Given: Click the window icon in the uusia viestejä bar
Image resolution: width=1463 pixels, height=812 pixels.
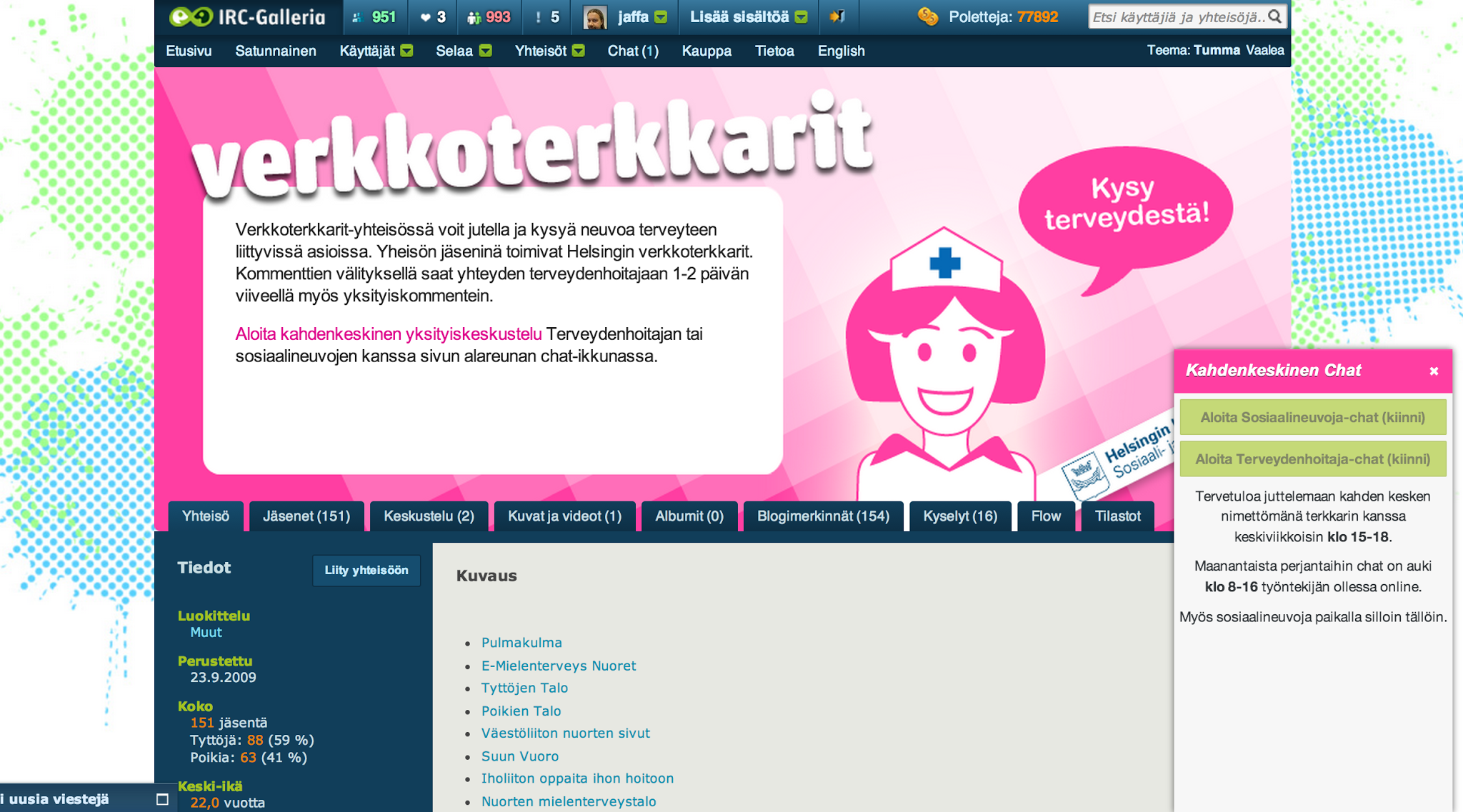Looking at the screenshot, I should click(x=162, y=799).
